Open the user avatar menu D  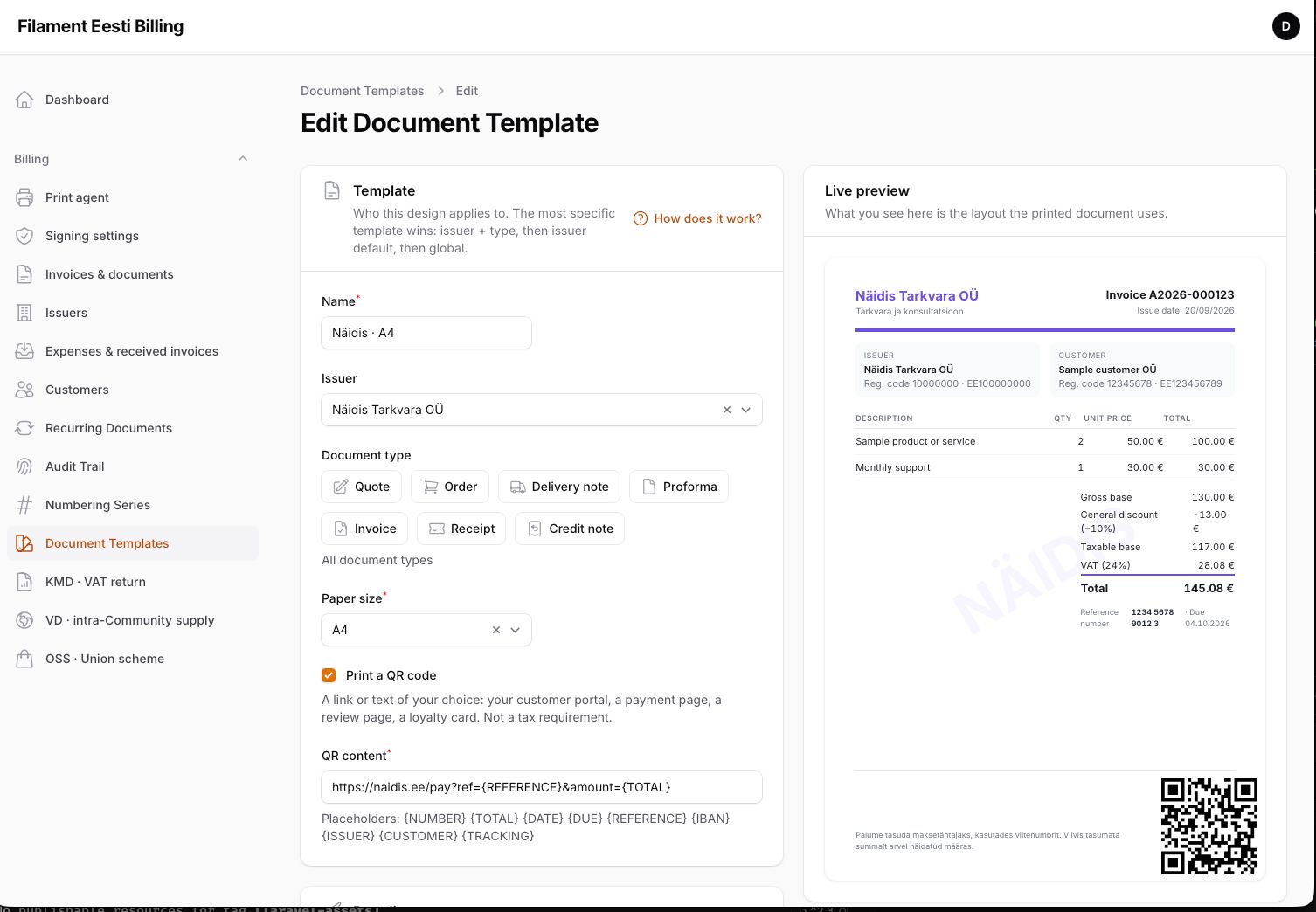tap(1285, 26)
